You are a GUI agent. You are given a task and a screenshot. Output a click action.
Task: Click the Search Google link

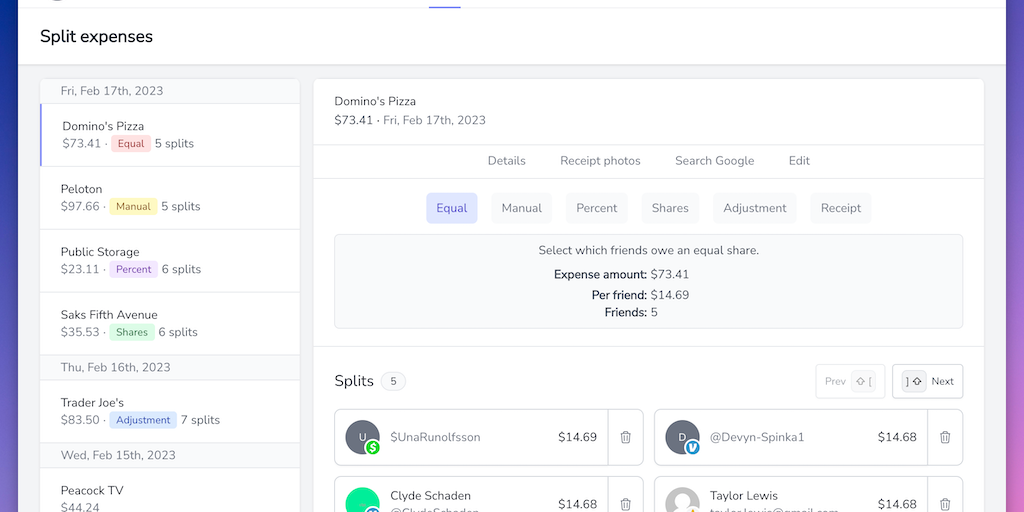pyautogui.click(x=714, y=161)
